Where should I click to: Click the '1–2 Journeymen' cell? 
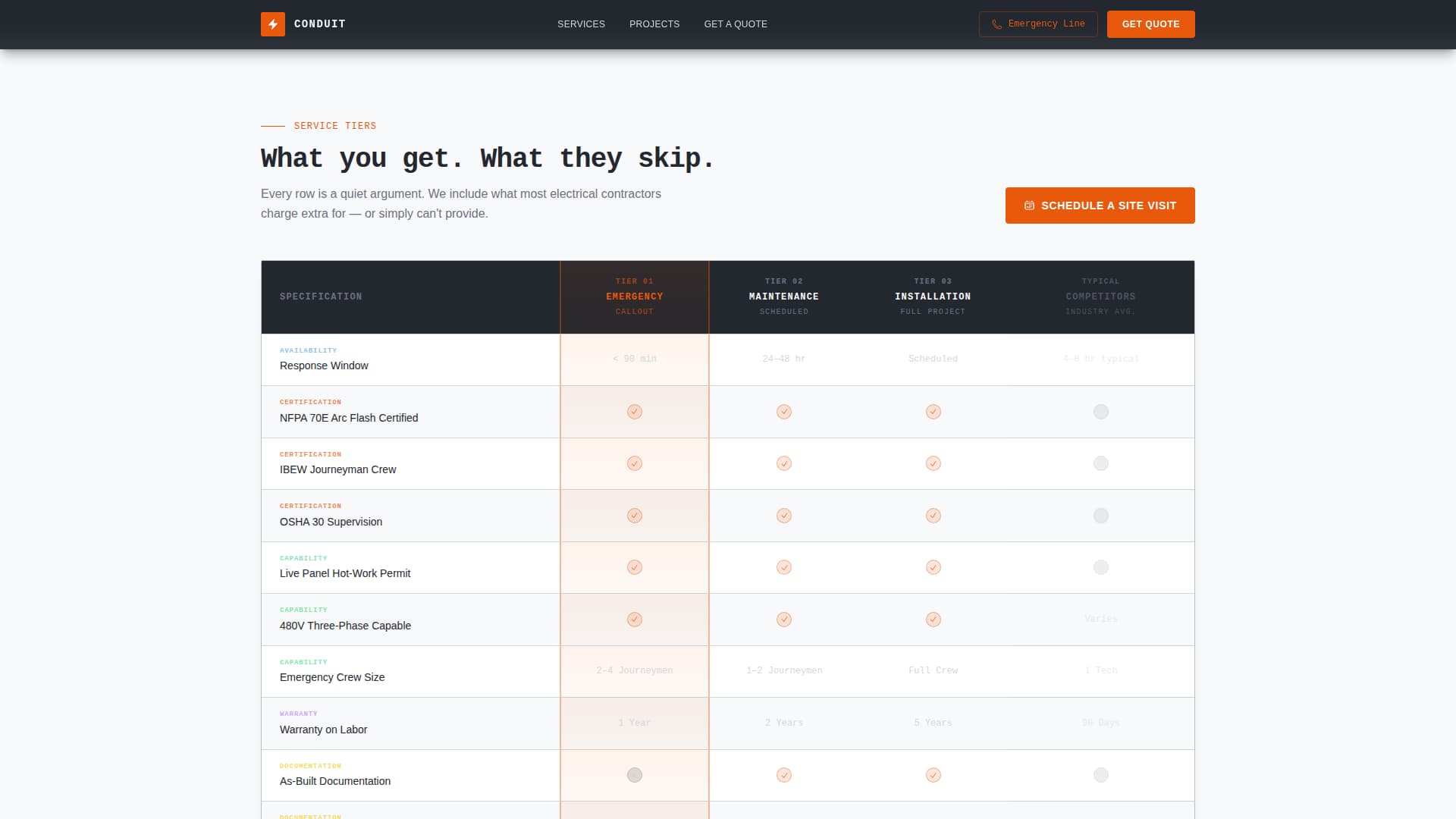tap(784, 670)
